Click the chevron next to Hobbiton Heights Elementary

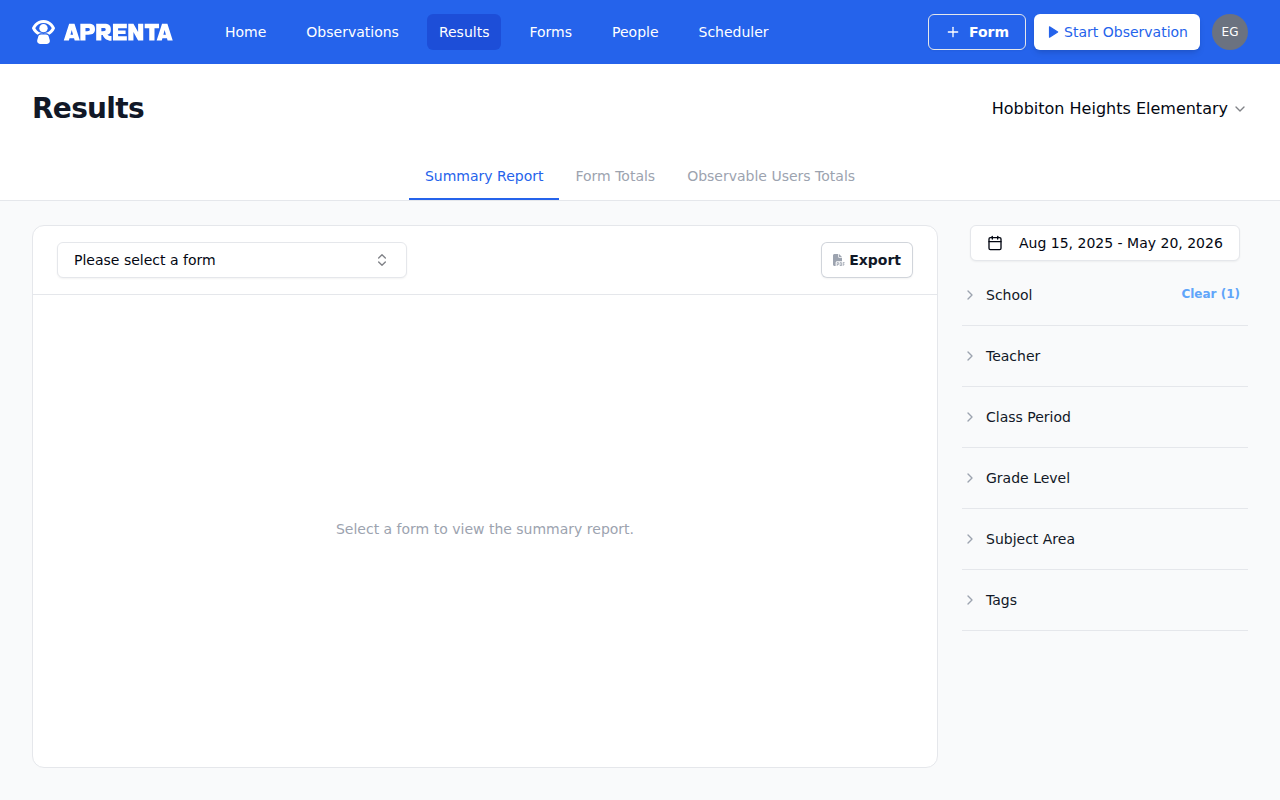[x=1240, y=108]
